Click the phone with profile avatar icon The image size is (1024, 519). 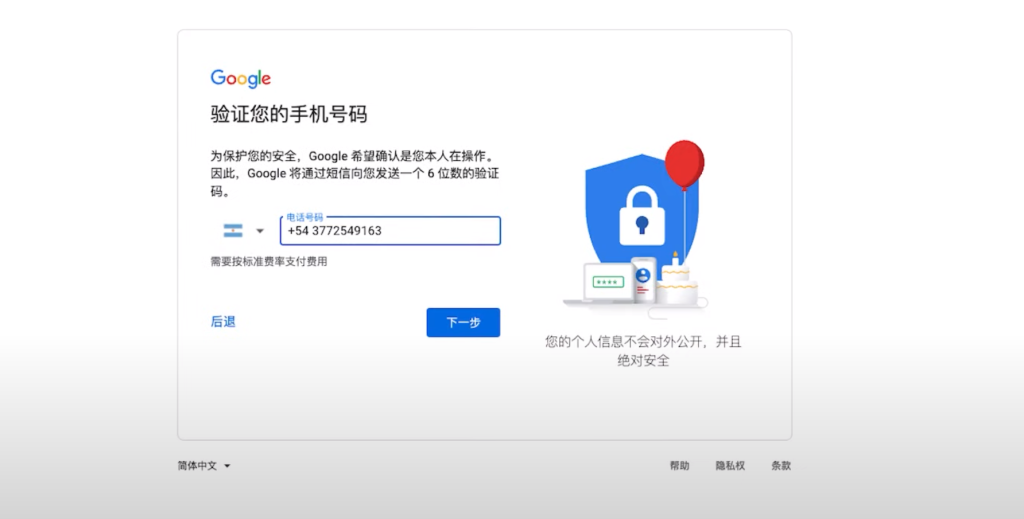click(x=643, y=279)
